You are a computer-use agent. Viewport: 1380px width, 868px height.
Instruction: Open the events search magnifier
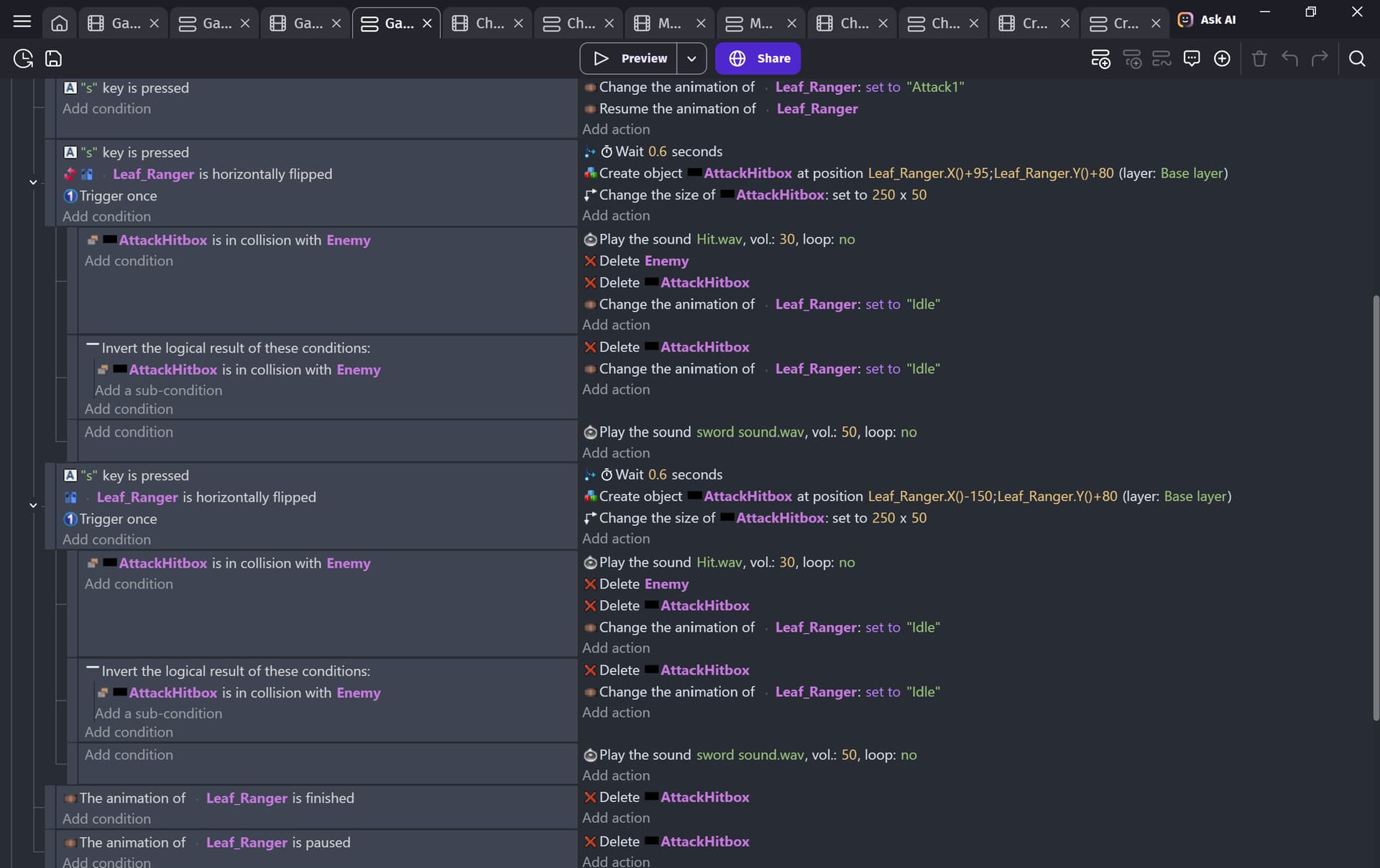click(1357, 59)
